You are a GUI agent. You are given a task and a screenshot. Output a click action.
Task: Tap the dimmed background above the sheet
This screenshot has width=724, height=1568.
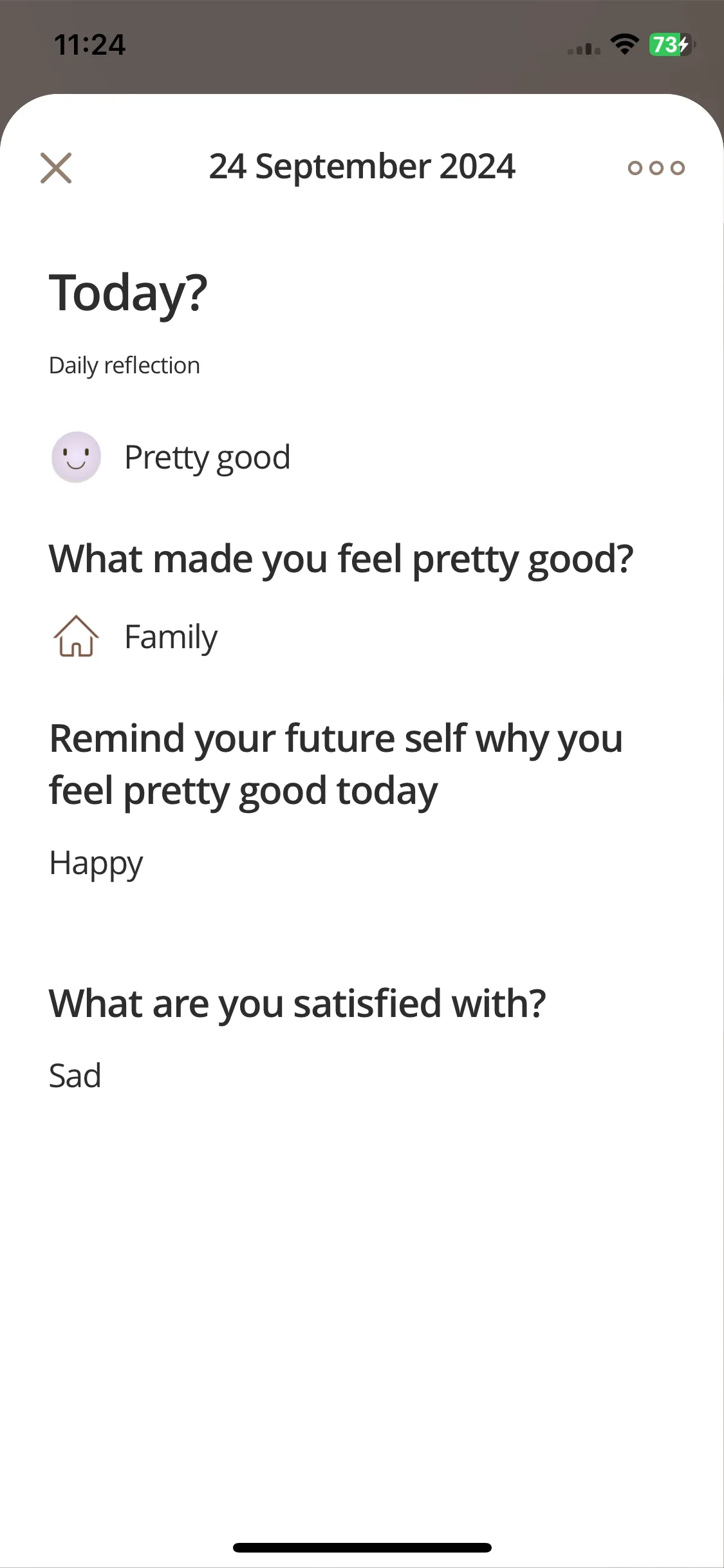pos(362,77)
